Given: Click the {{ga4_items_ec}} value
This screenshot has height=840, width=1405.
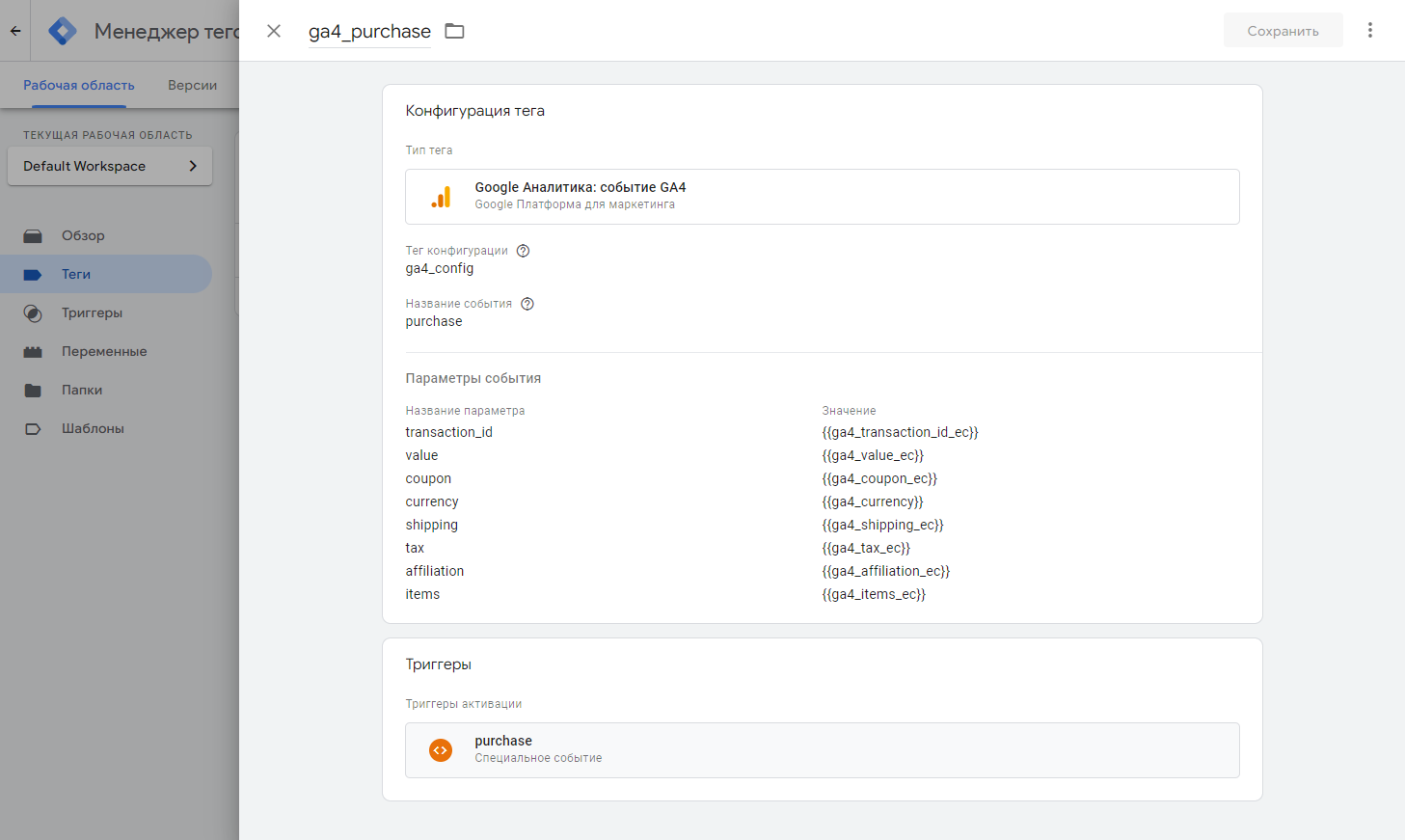Looking at the screenshot, I should click(x=874, y=594).
